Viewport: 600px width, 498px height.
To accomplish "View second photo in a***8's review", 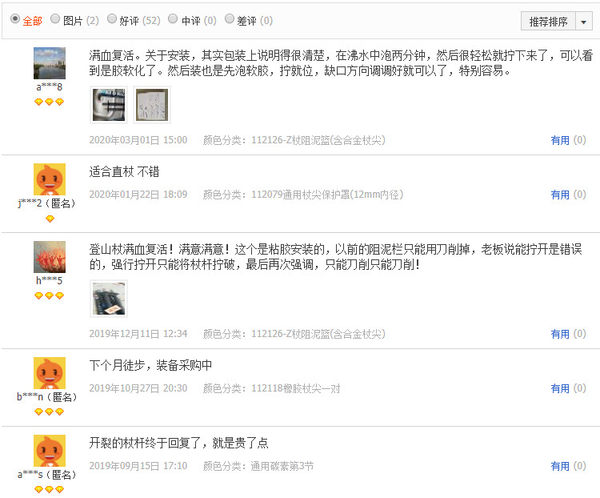I will (x=152, y=105).
